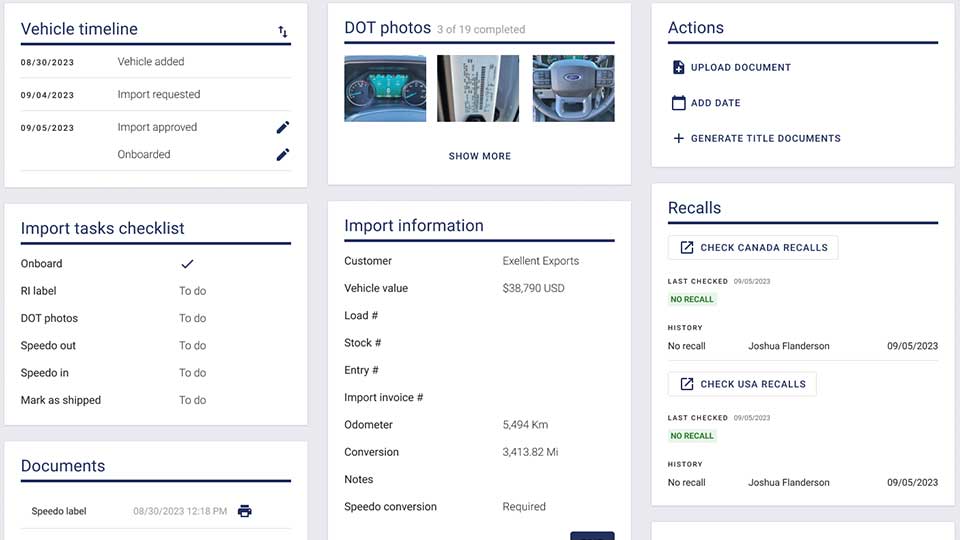Click the Load # field label
Image resolution: width=960 pixels, height=540 pixels.
pyautogui.click(x=361, y=315)
